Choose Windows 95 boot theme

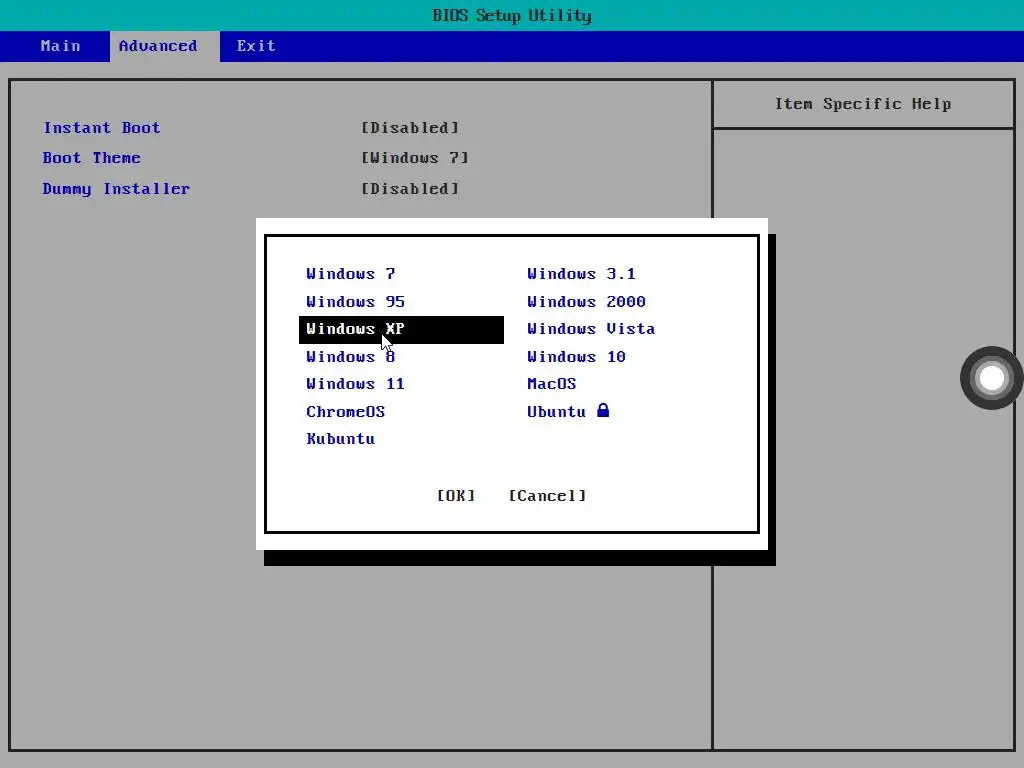click(x=355, y=302)
